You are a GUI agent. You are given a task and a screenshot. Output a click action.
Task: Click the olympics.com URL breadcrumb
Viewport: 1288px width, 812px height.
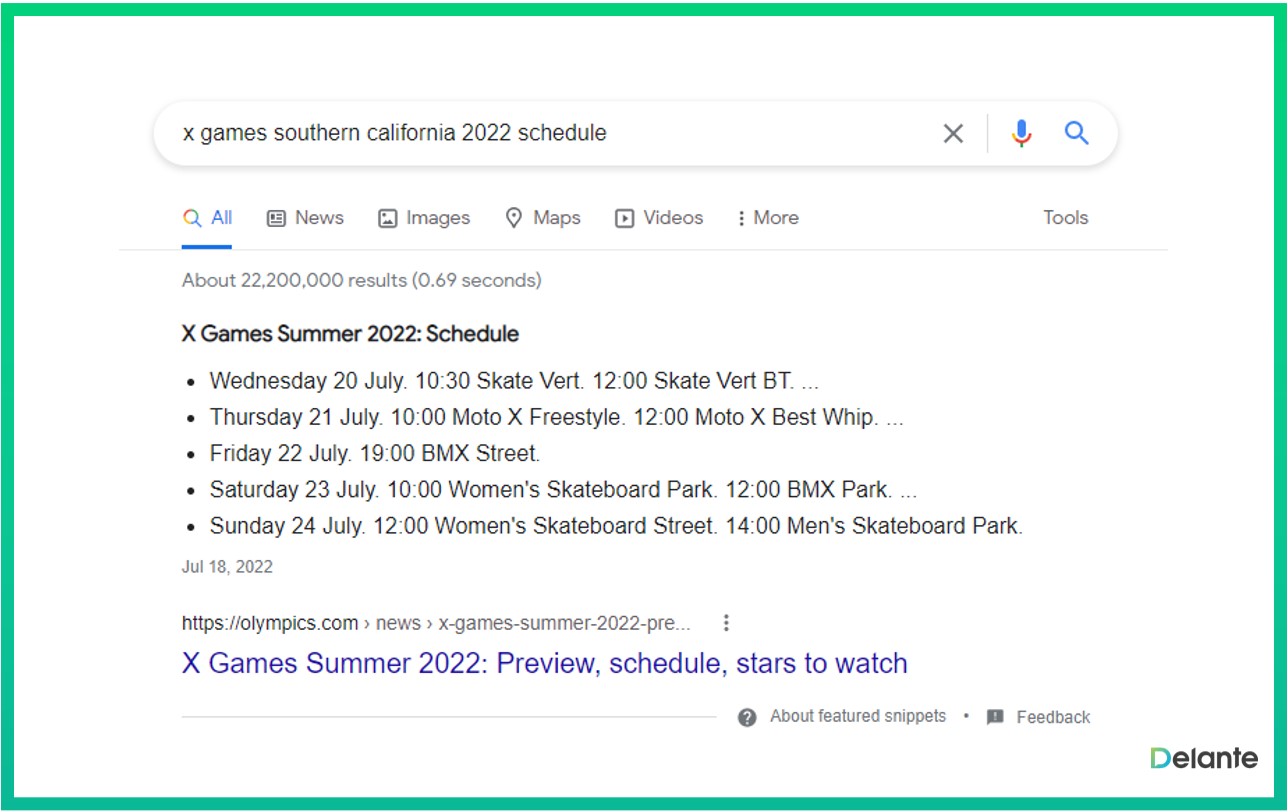coord(436,623)
